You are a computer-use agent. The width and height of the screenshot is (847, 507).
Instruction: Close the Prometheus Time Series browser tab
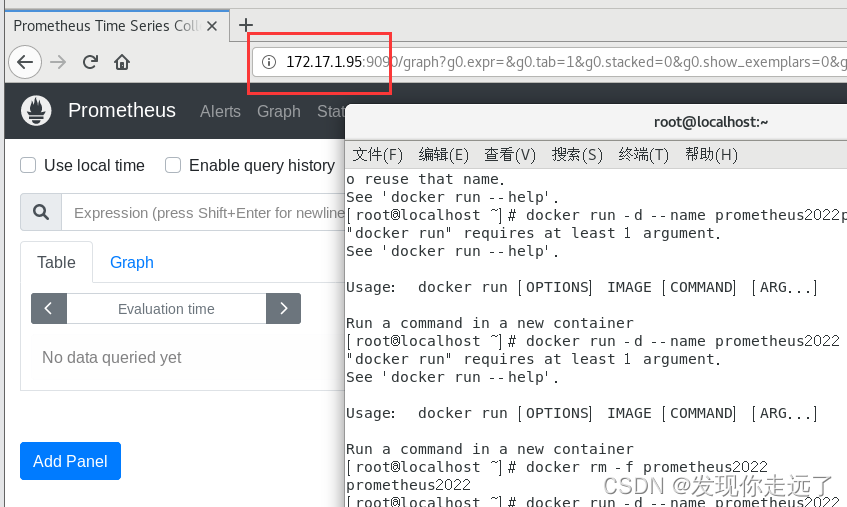(x=212, y=26)
